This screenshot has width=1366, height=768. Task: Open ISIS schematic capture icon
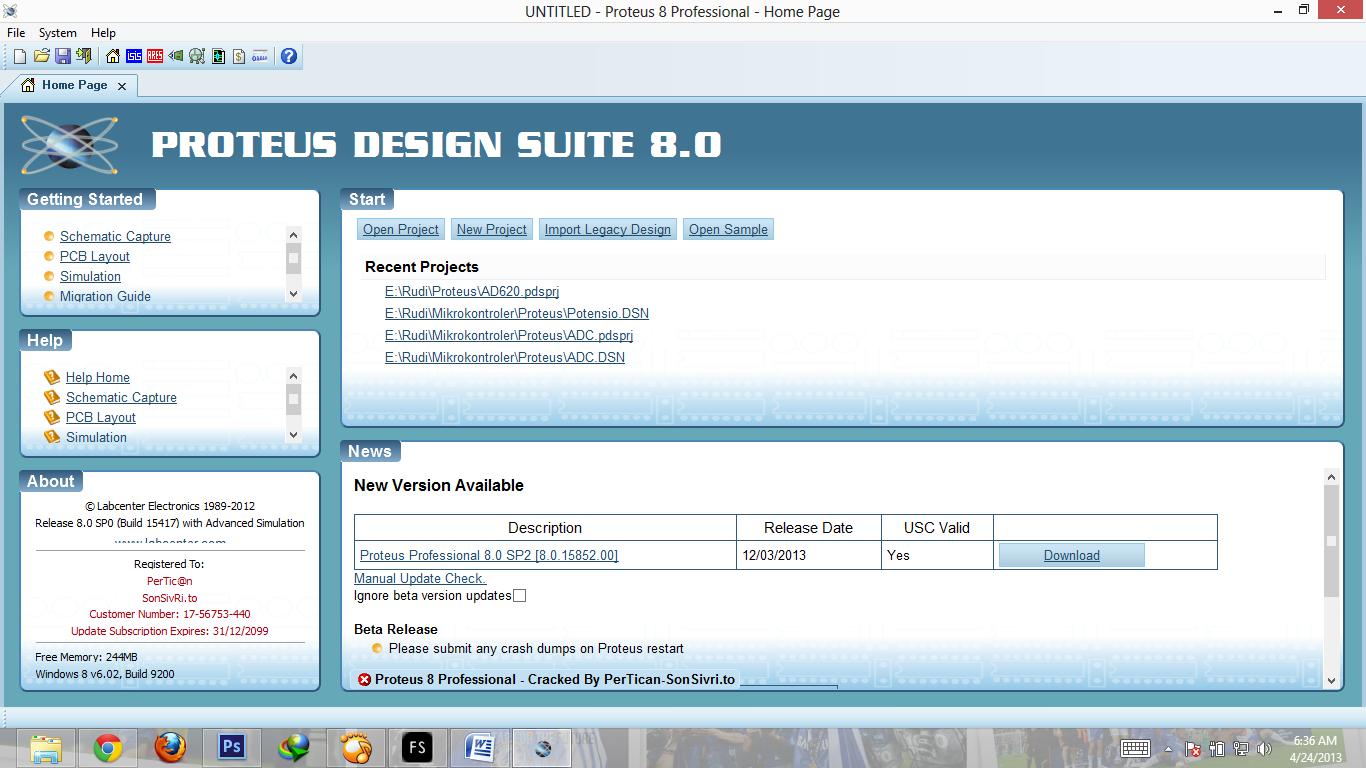(134, 56)
